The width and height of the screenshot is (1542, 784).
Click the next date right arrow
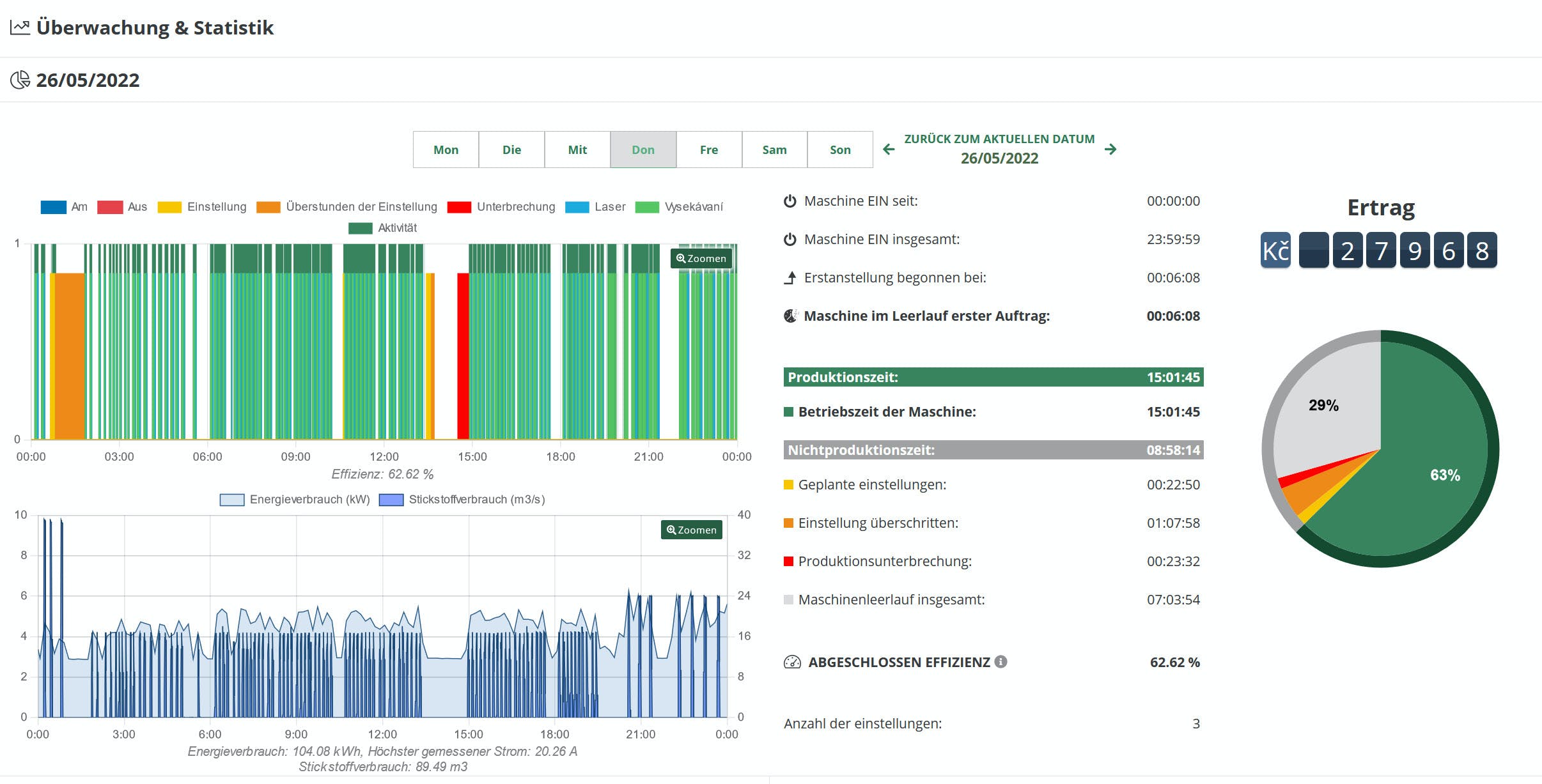[x=1110, y=150]
